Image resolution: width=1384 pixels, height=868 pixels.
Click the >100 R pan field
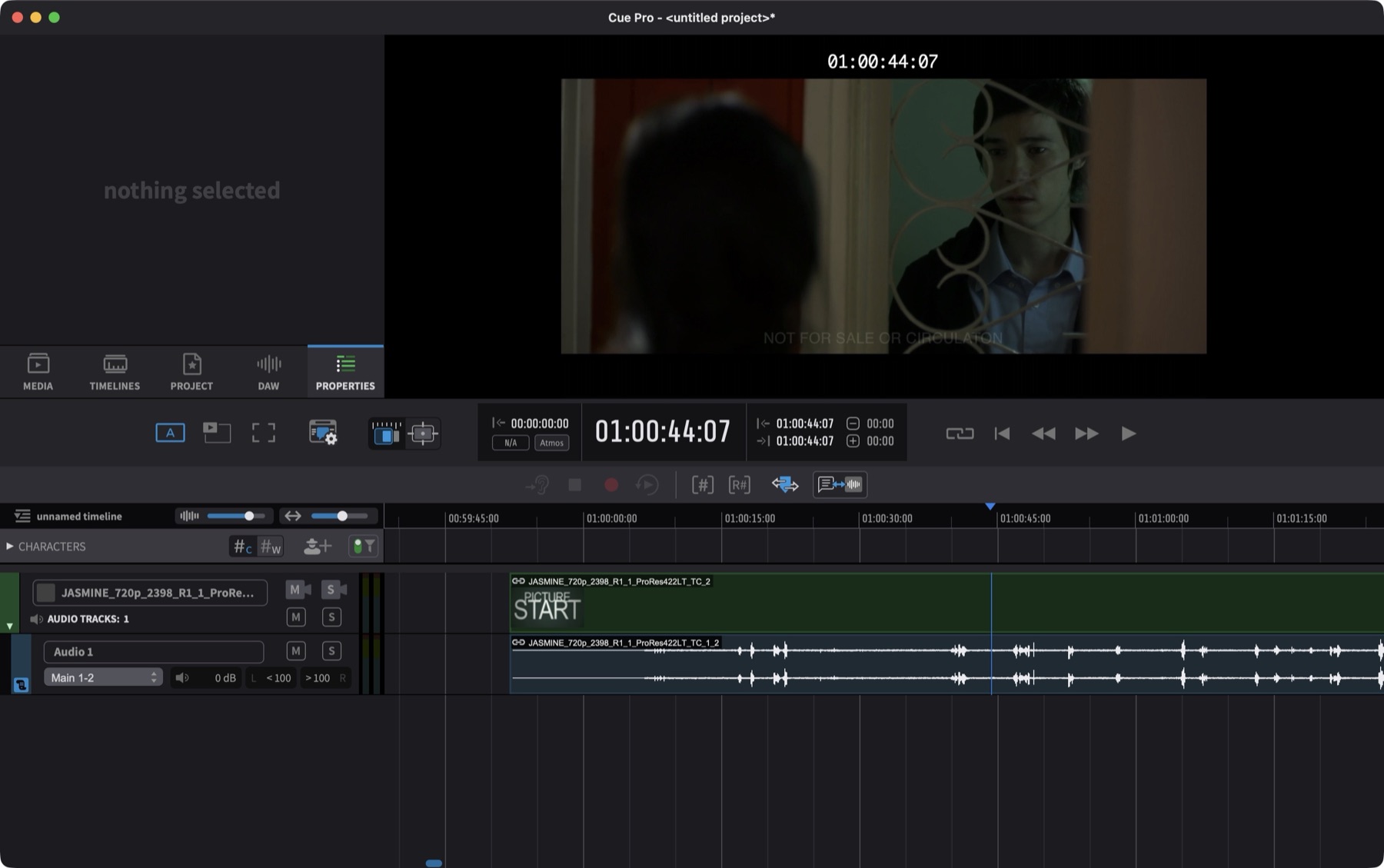tap(325, 677)
